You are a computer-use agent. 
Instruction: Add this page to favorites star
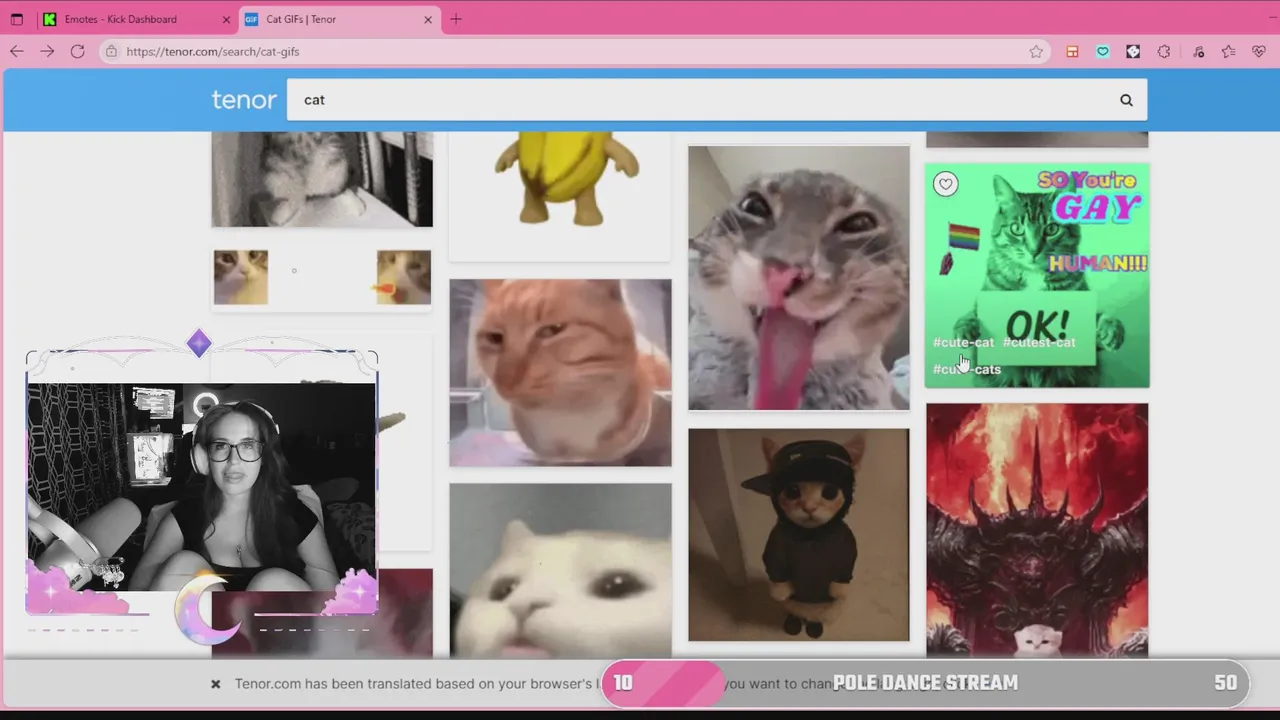point(1036,51)
